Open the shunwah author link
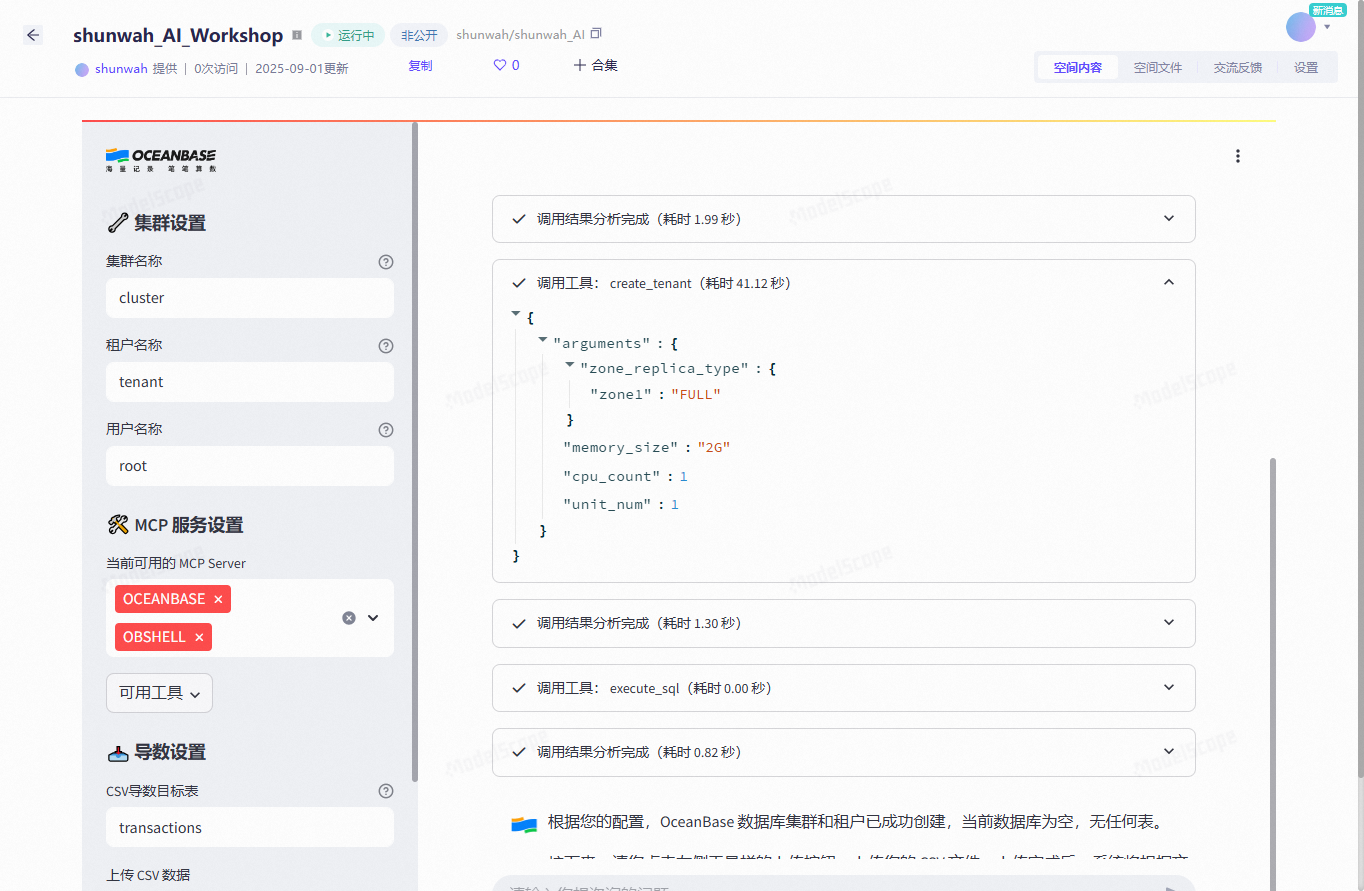 [121, 69]
